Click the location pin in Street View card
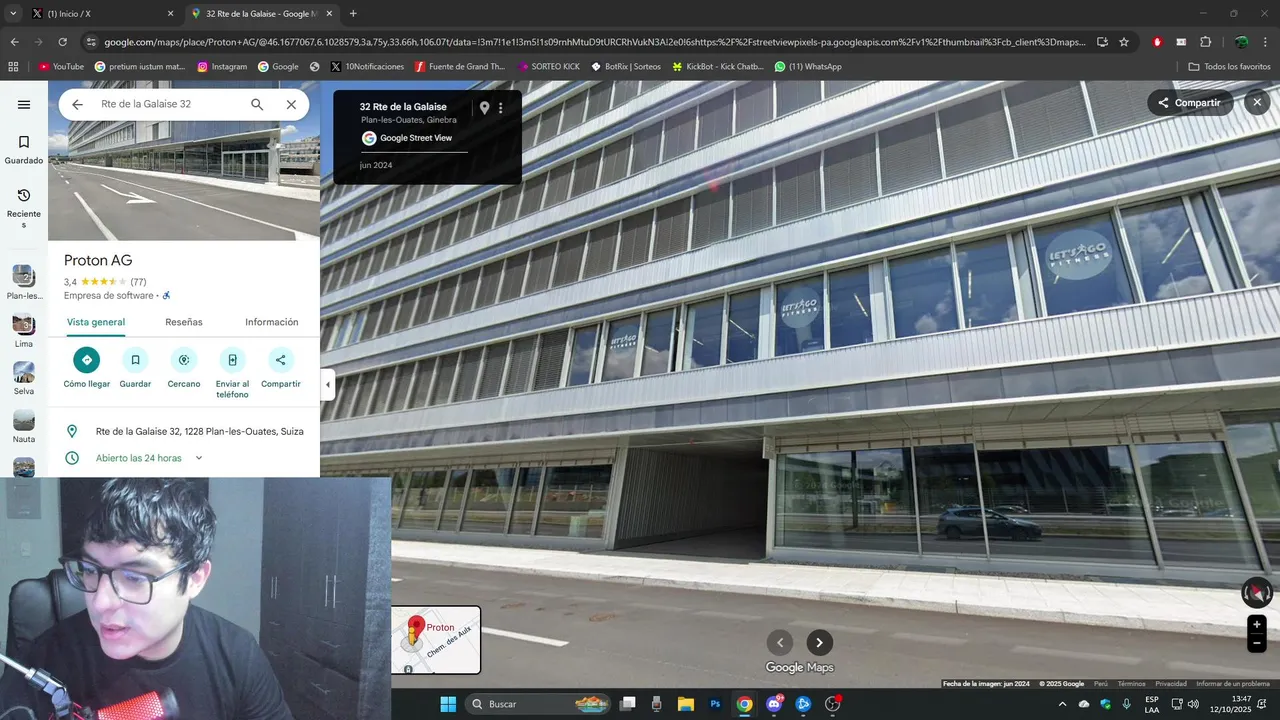The height and width of the screenshot is (720, 1280). pyautogui.click(x=484, y=108)
